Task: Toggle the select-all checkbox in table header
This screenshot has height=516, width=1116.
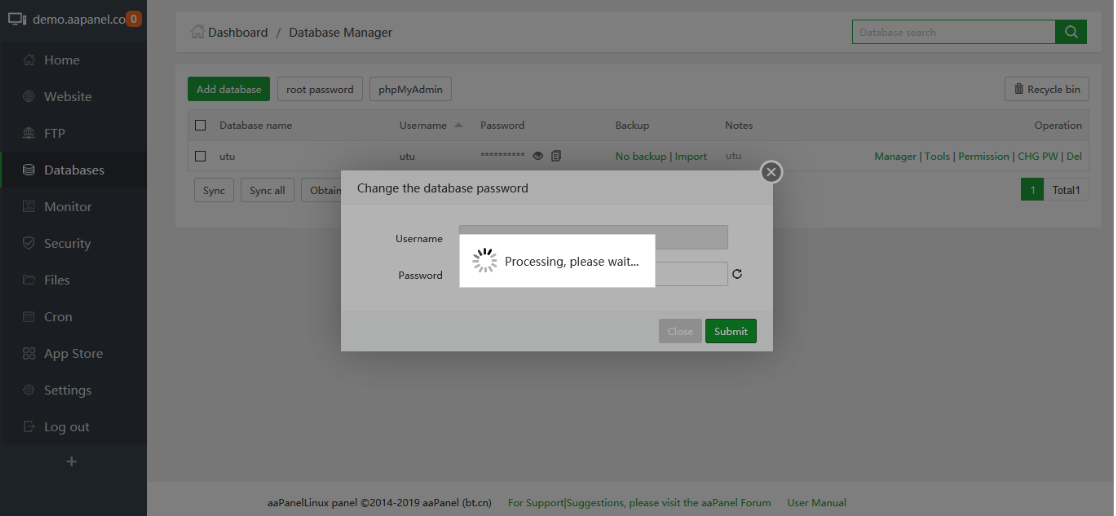Action: [x=201, y=125]
